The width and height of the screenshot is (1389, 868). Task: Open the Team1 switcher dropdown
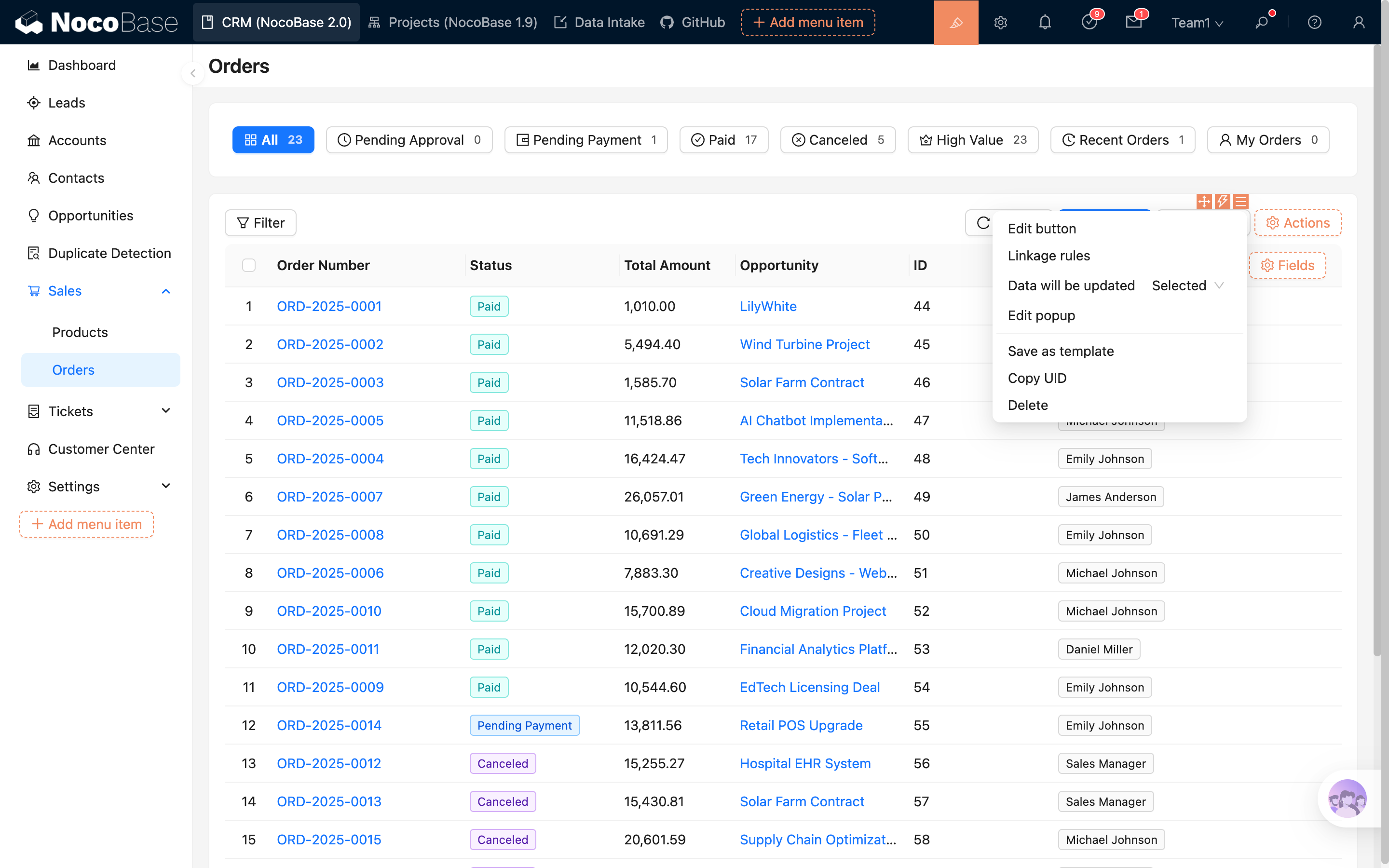point(1197,22)
